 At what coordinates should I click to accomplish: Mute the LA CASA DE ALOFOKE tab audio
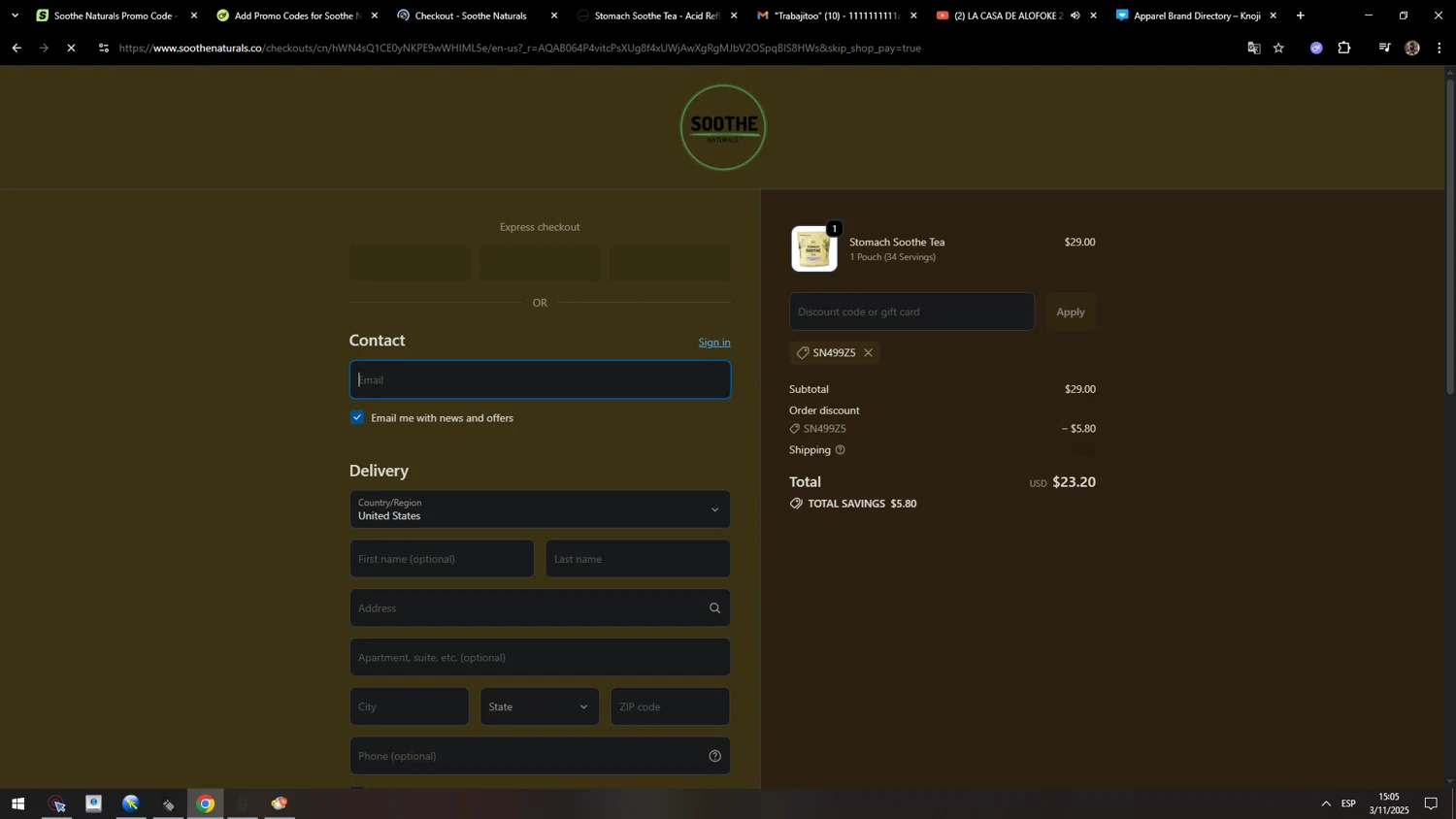pos(1075,16)
